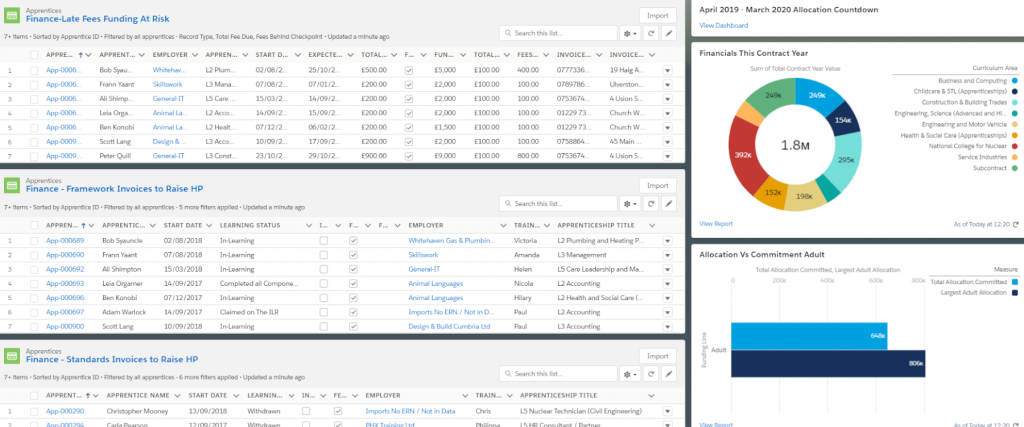The height and width of the screenshot is (427, 1024).
Task: Search the Standards Invoices list field
Action: (x=558, y=374)
